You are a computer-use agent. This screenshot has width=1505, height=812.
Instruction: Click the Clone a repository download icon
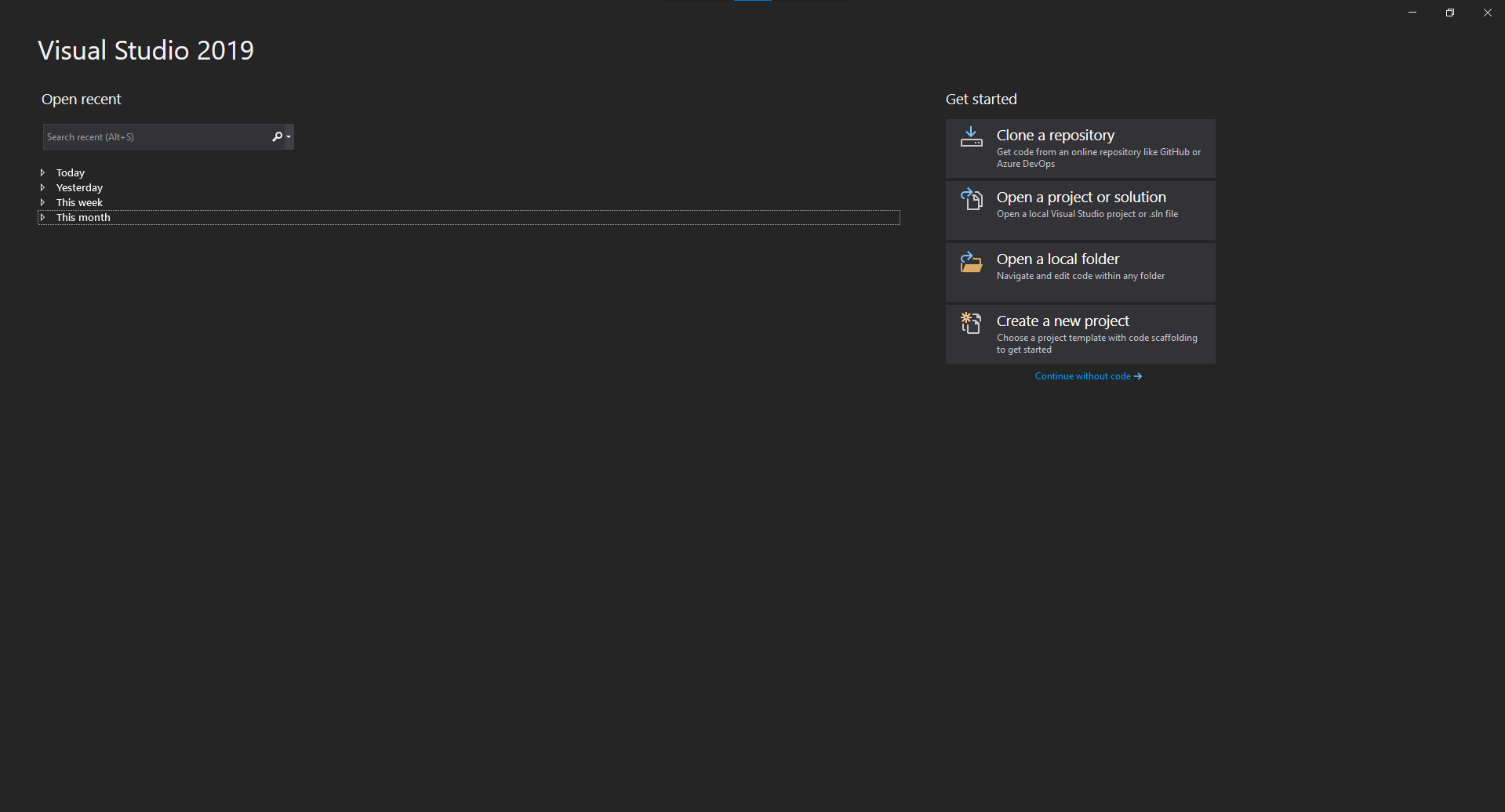pos(971,136)
